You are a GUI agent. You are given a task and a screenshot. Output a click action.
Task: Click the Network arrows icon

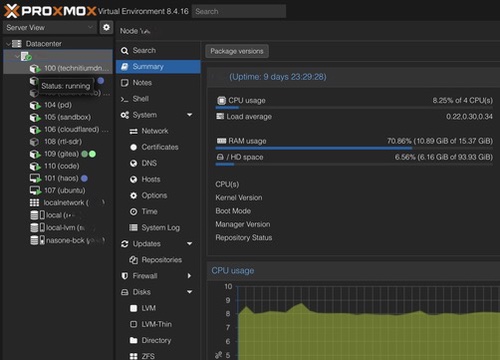click(133, 131)
